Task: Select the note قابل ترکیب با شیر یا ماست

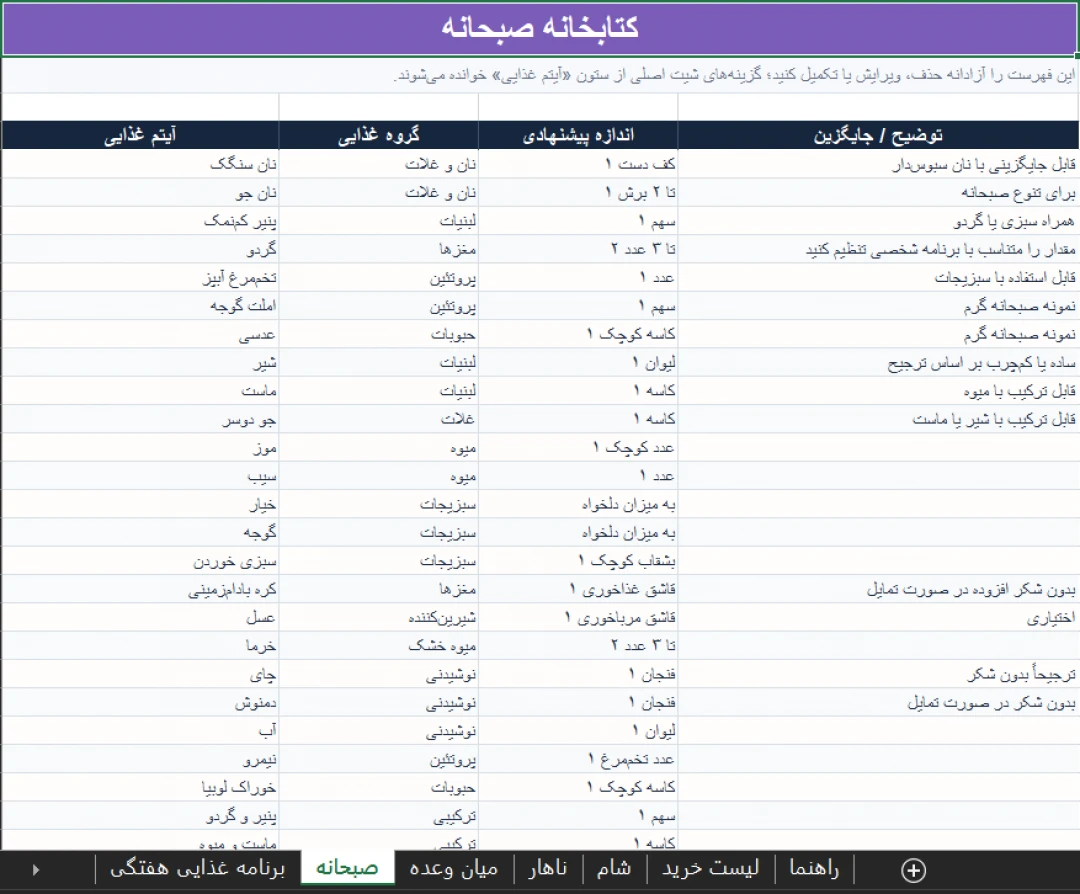Action: pos(878,419)
